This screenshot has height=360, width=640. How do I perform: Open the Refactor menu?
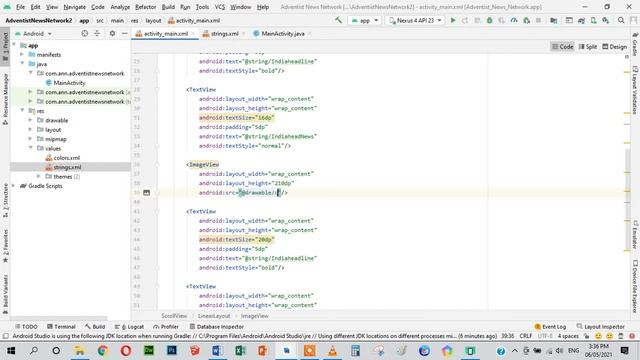coord(146,7)
